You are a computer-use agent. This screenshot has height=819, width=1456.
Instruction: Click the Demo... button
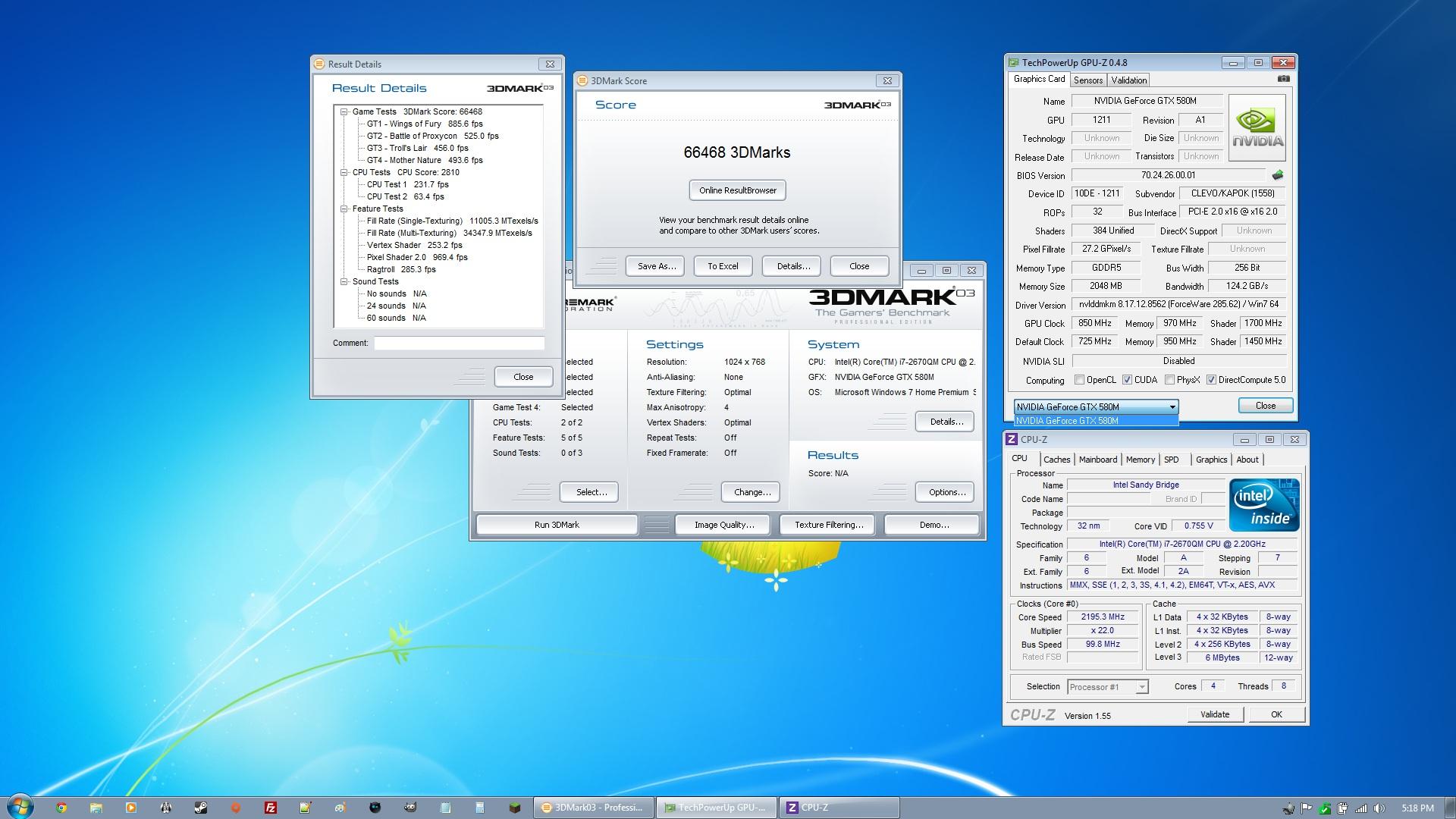934,525
